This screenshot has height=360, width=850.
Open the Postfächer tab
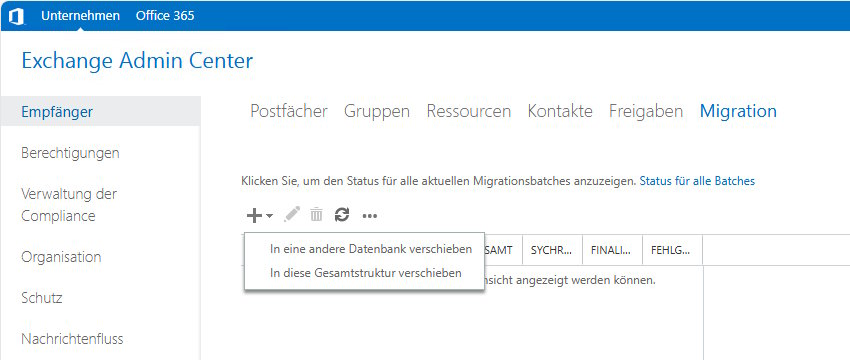tap(289, 111)
